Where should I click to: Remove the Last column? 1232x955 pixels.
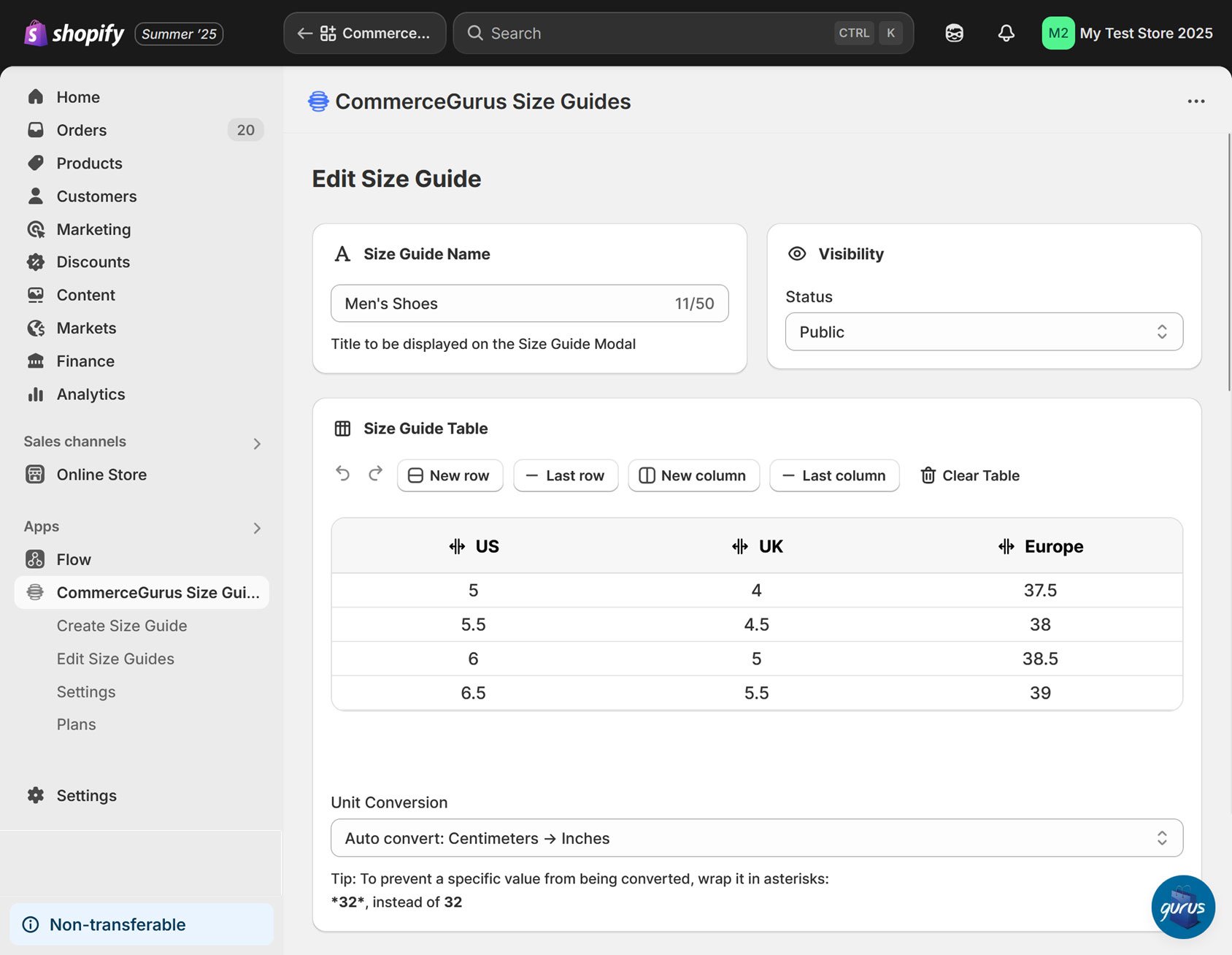834,475
